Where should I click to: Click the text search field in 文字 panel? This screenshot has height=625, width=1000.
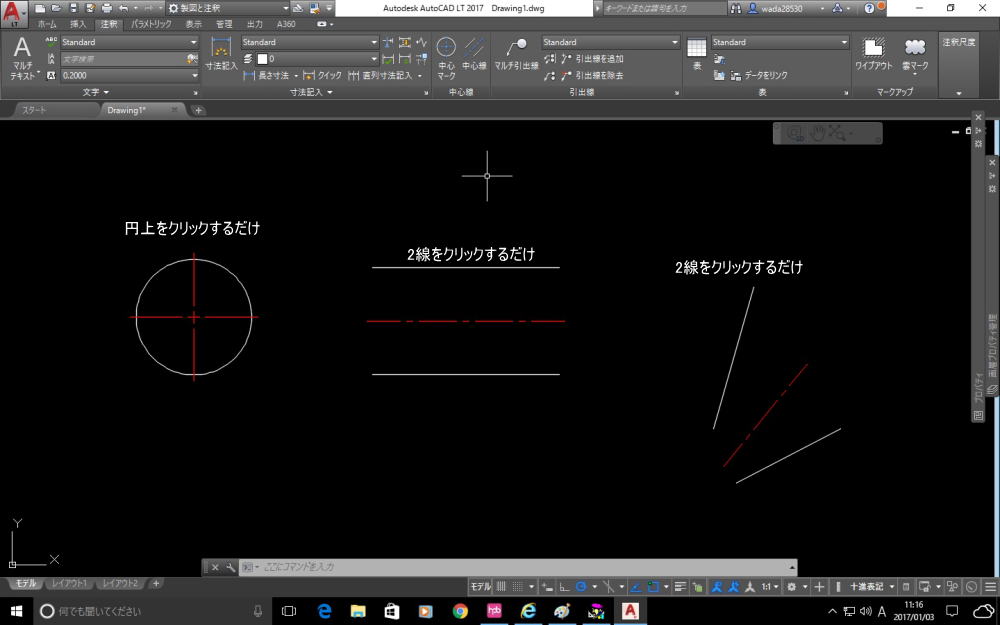[122, 59]
